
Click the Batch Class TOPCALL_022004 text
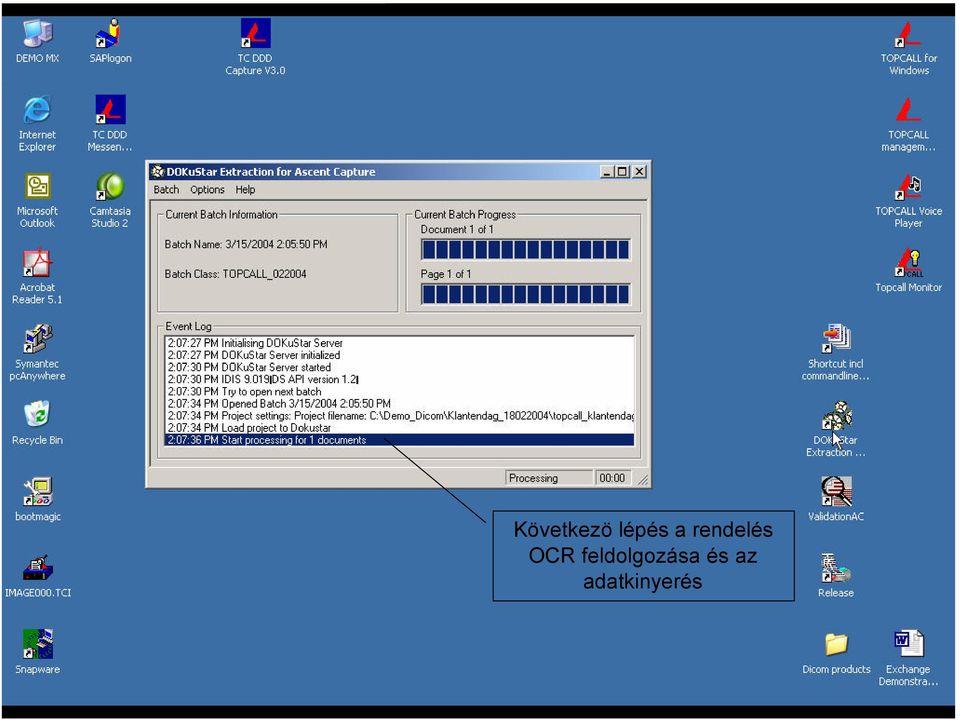point(235,274)
